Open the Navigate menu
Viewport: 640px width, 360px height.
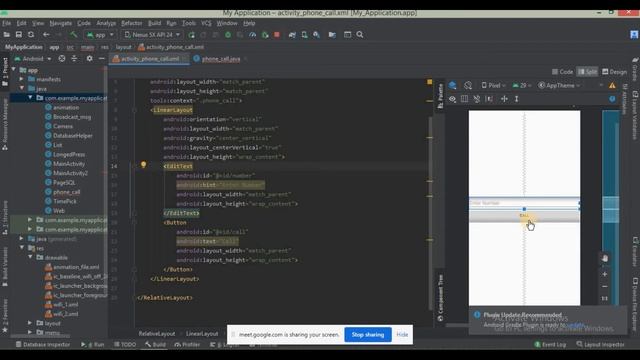(60, 23)
